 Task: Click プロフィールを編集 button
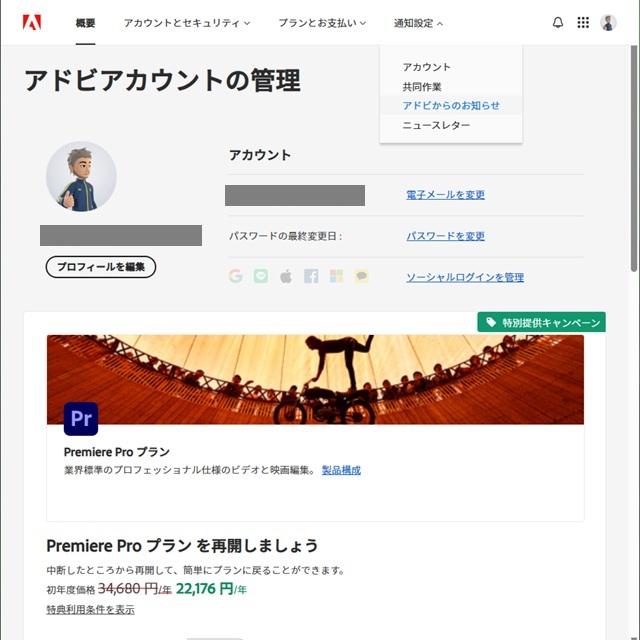point(101,267)
